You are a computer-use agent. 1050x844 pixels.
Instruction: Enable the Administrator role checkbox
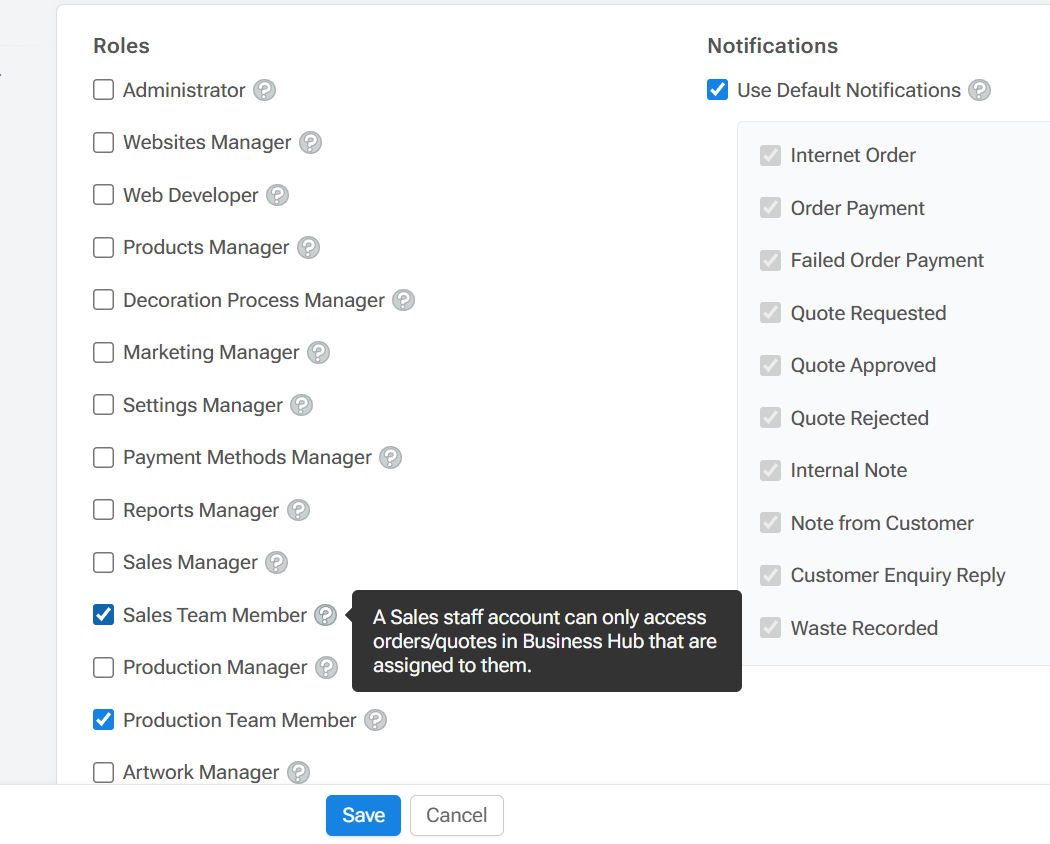tap(103, 90)
